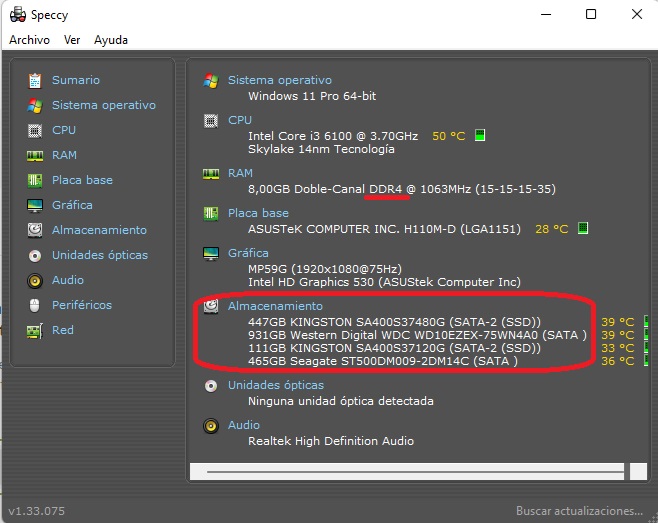Click the Almacenamiento disk icon in sidebar
This screenshot has height=523, width=658.
coord(35,230)
